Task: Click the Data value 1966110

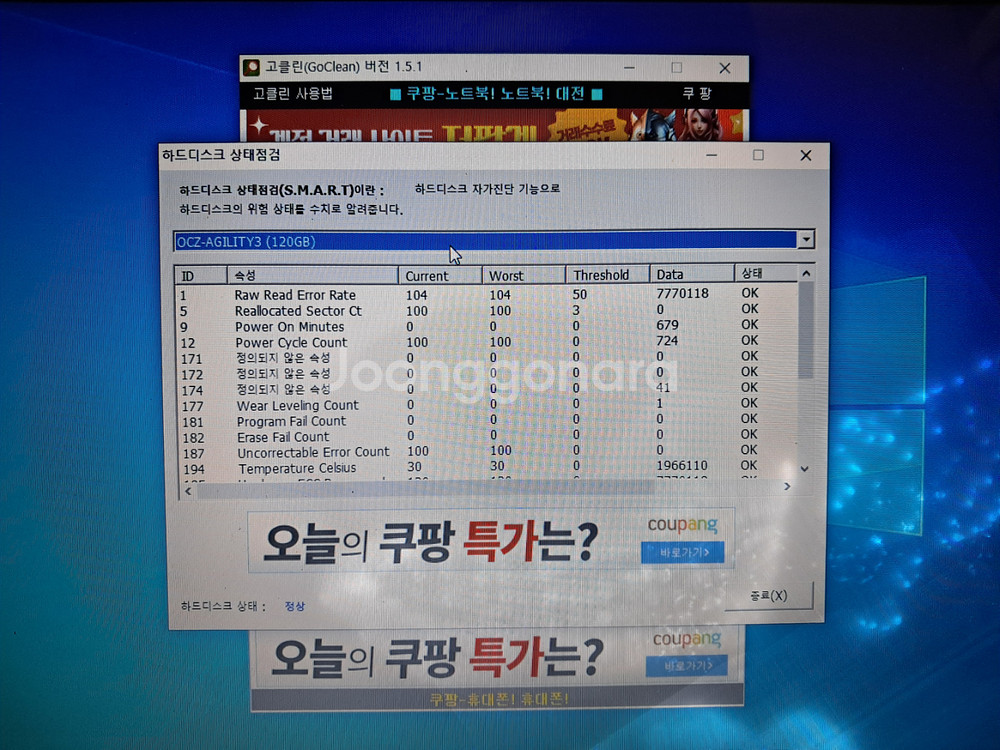Action: point(682,466)
